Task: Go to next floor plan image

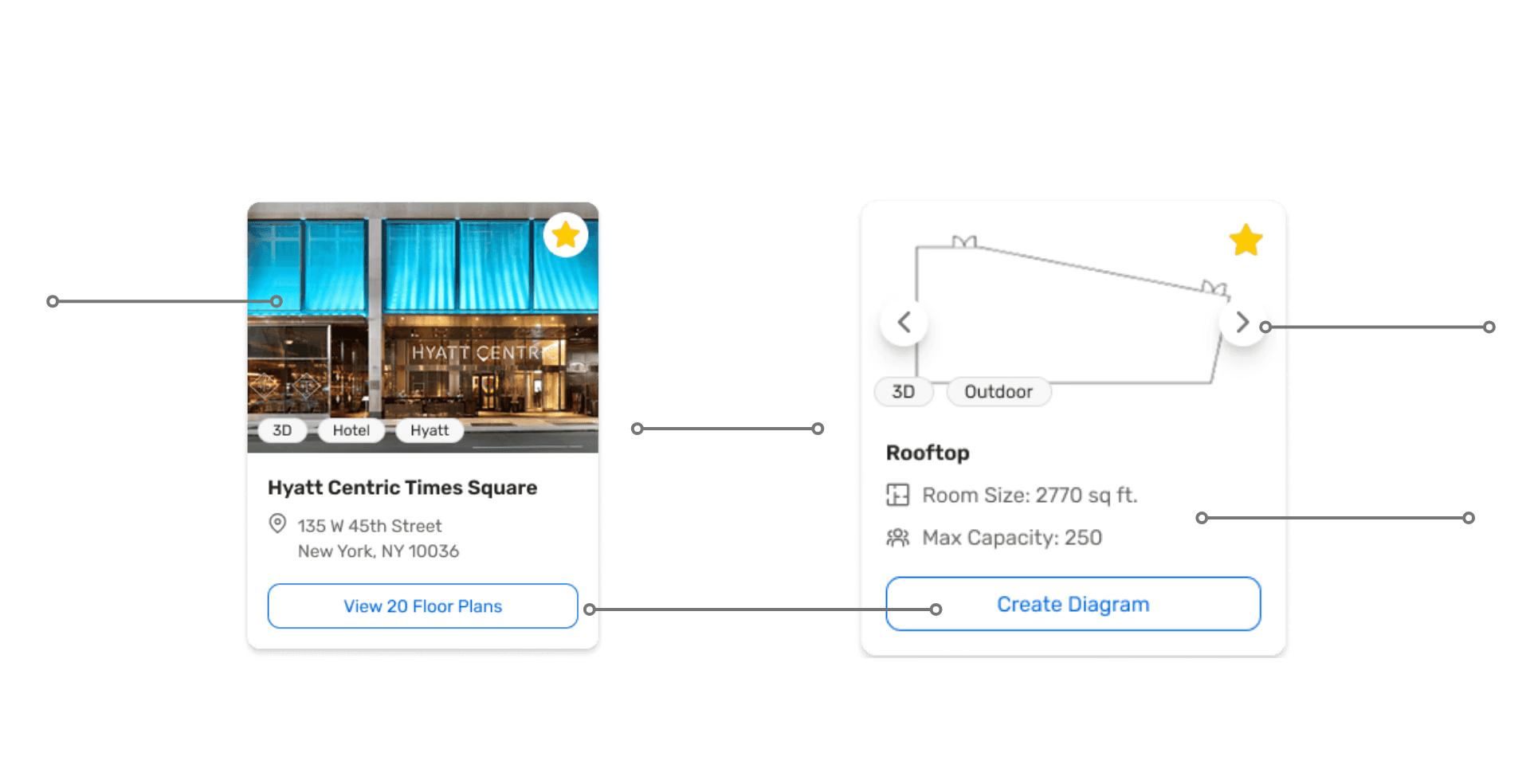Action: pos(1242,323)
